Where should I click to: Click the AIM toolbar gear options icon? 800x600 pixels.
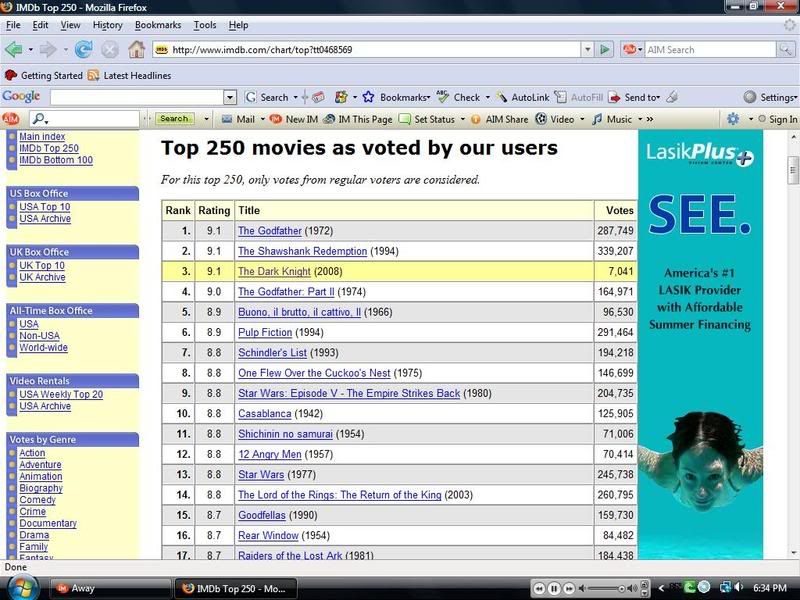click(733, 119)
